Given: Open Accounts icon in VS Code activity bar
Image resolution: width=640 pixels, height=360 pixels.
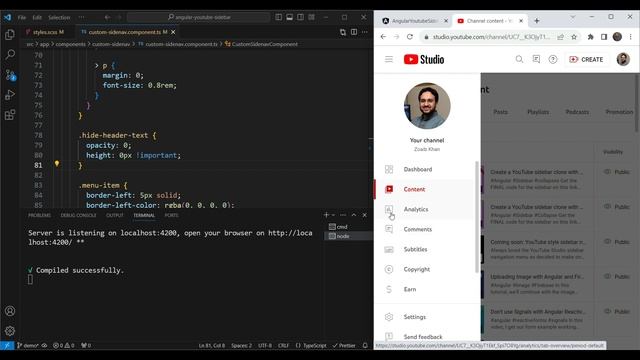Looking at the screenshot, I should coord(10,311).
